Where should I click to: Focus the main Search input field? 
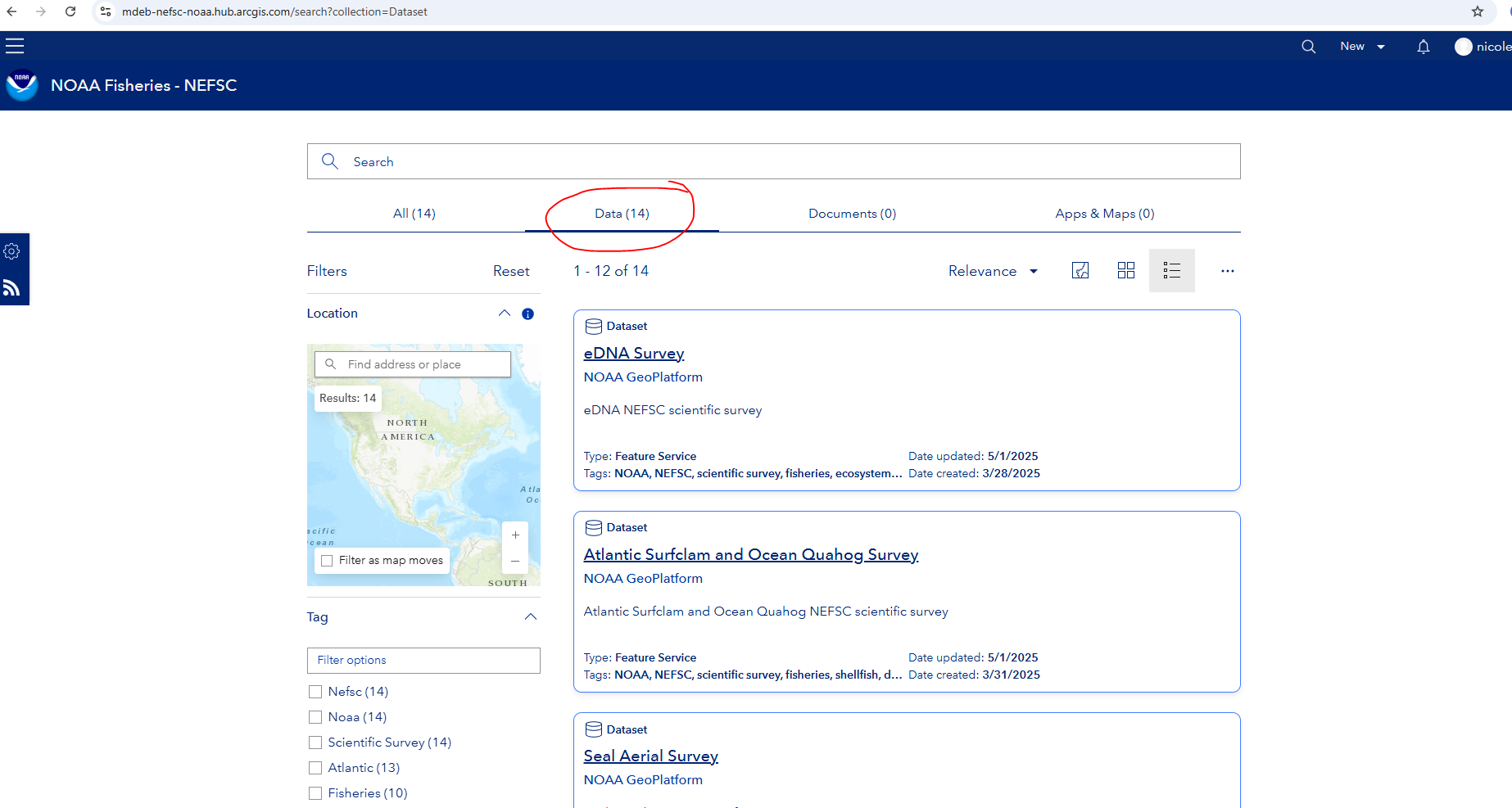click(x=774, y=161)
